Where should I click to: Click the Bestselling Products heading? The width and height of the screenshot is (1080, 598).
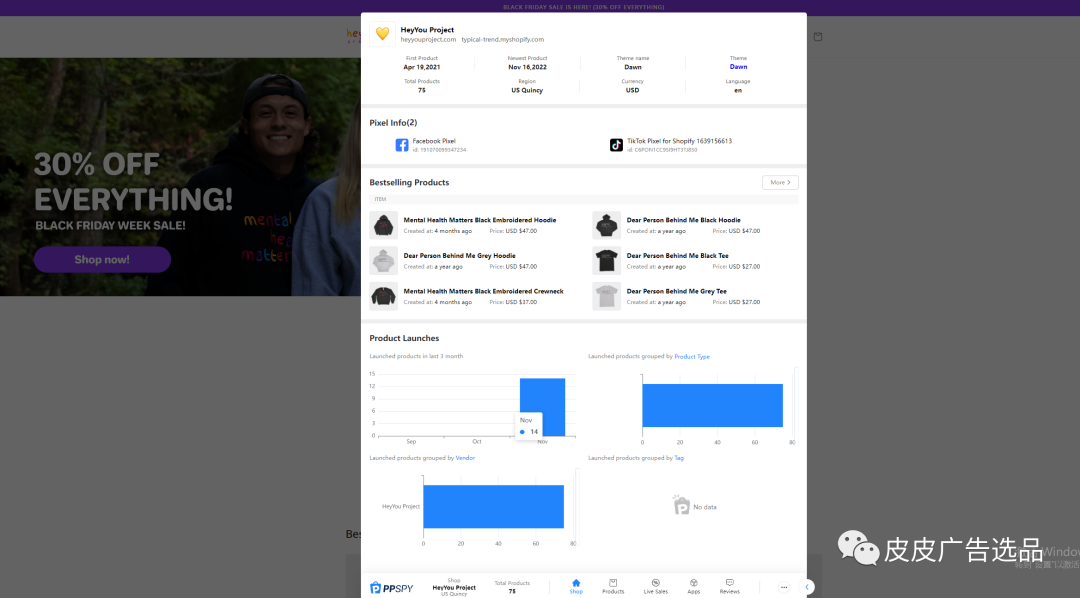[409, 183]
